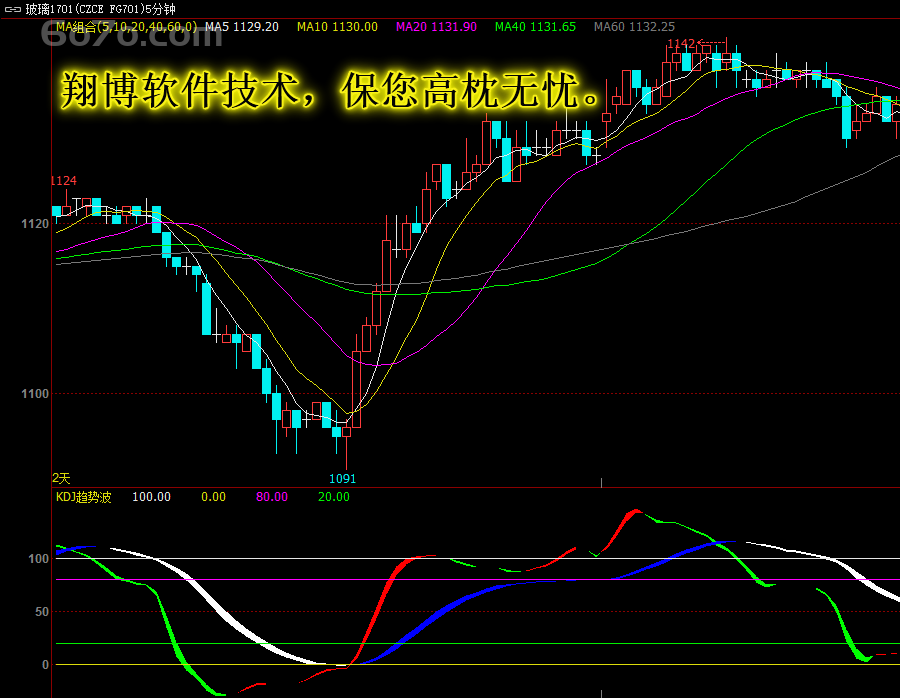Click the MA20 1131.90 value
This screenshot has width=900, height=698.
click(436, 27)
